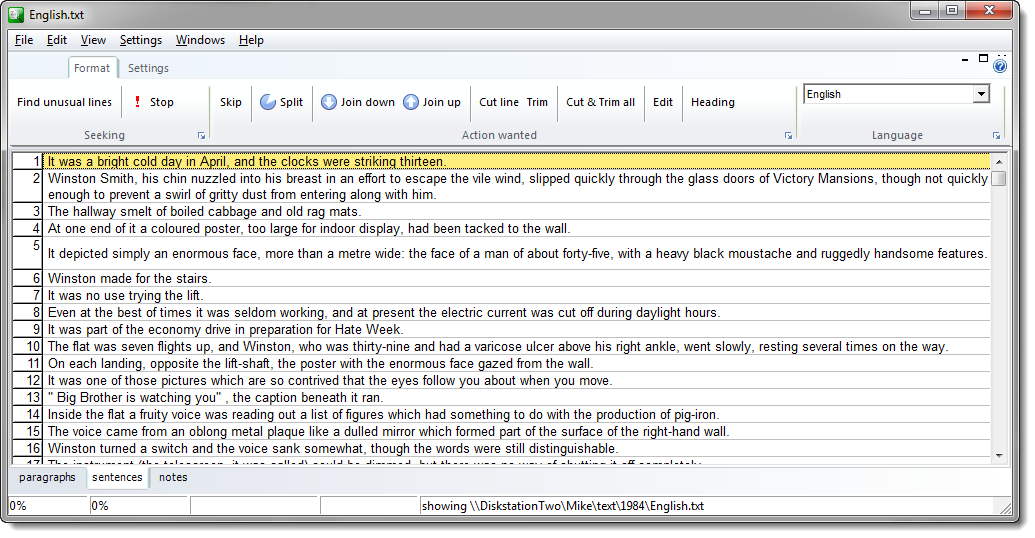Click the Join down arrow icon

pyautogui.click(x=329, y=102)
